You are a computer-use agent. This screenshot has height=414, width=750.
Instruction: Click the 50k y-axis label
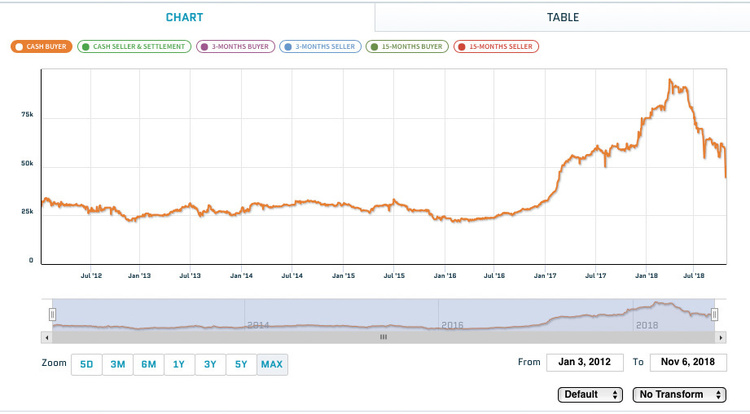point(28,163)
